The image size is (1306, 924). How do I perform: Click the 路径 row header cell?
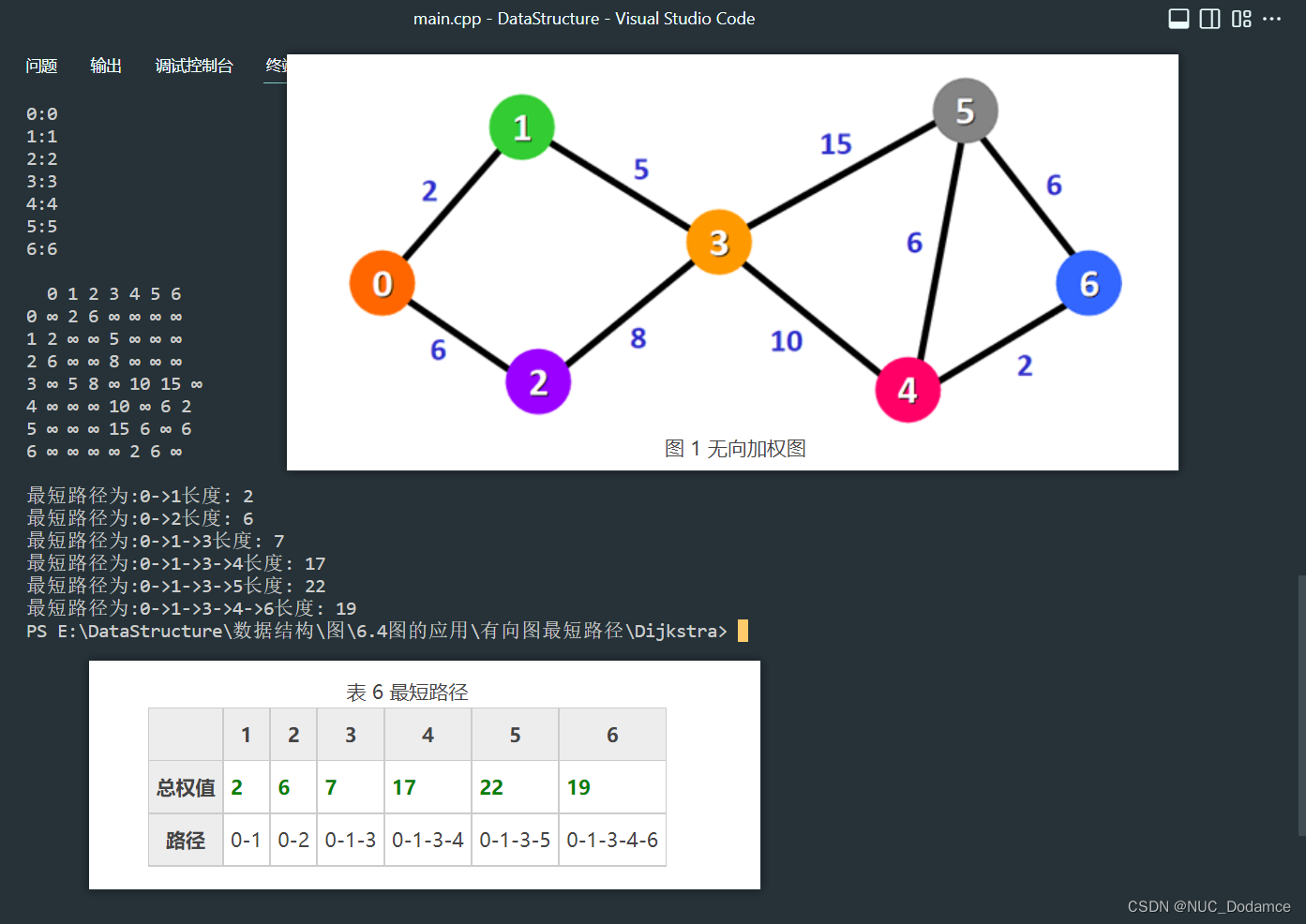(186, 840)
